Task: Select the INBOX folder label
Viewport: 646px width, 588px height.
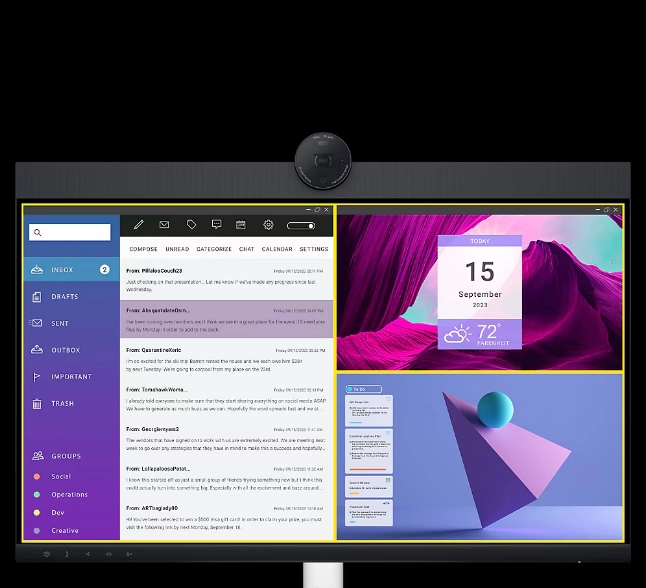Action: [62, 270]
